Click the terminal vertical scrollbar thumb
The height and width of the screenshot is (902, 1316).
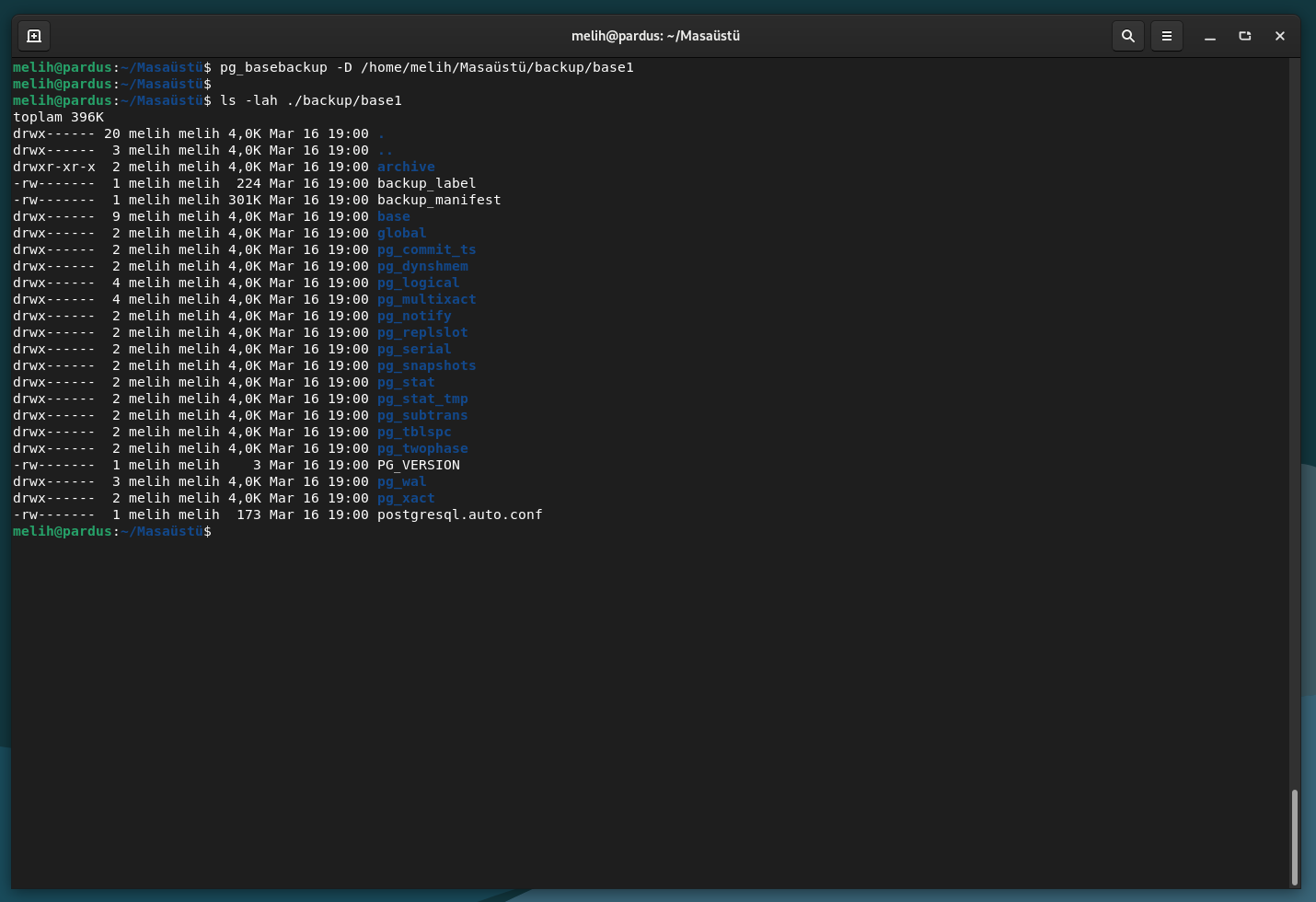[x=1294, y=836]
